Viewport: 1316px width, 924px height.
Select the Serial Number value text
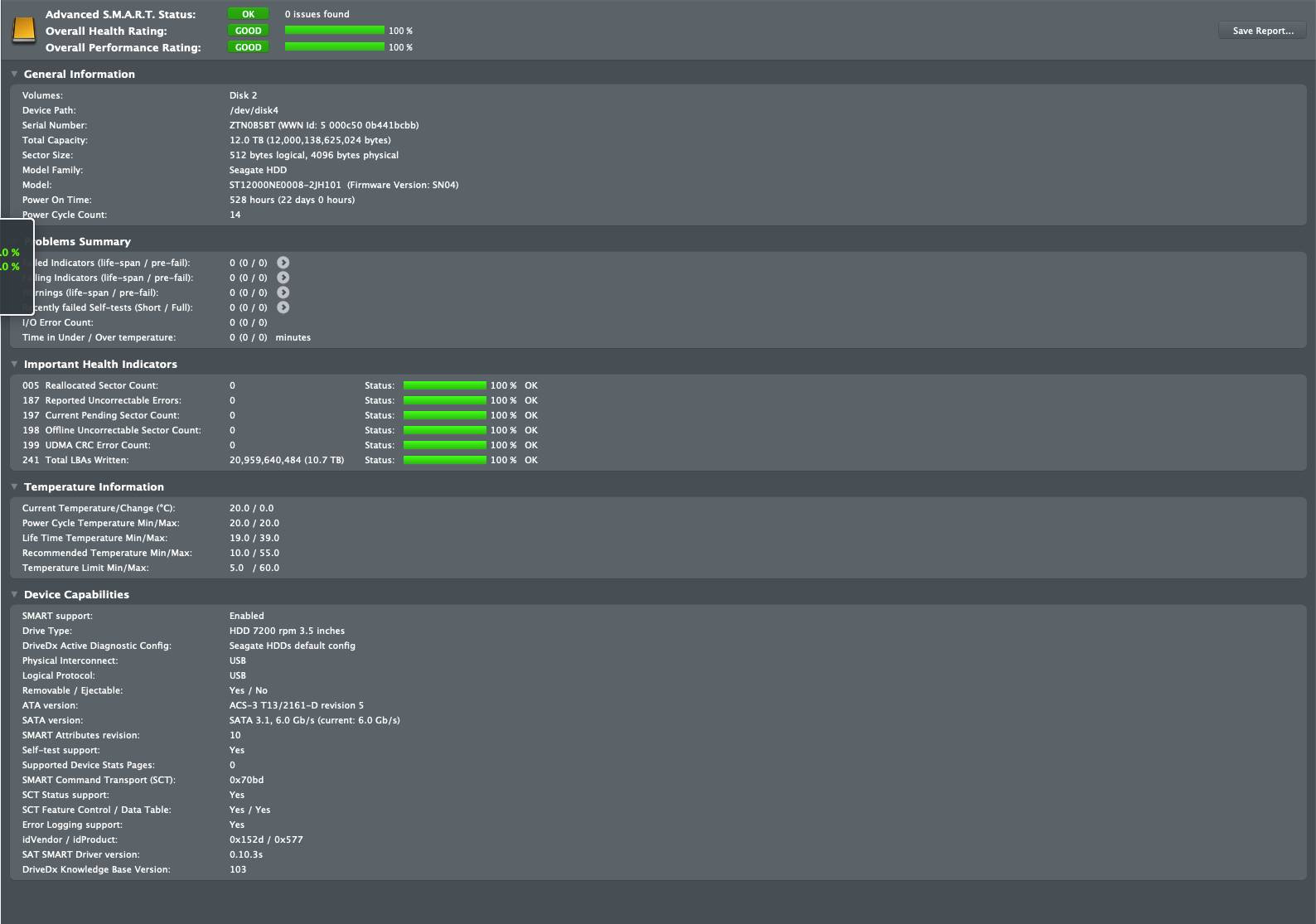tap(324, 125)
